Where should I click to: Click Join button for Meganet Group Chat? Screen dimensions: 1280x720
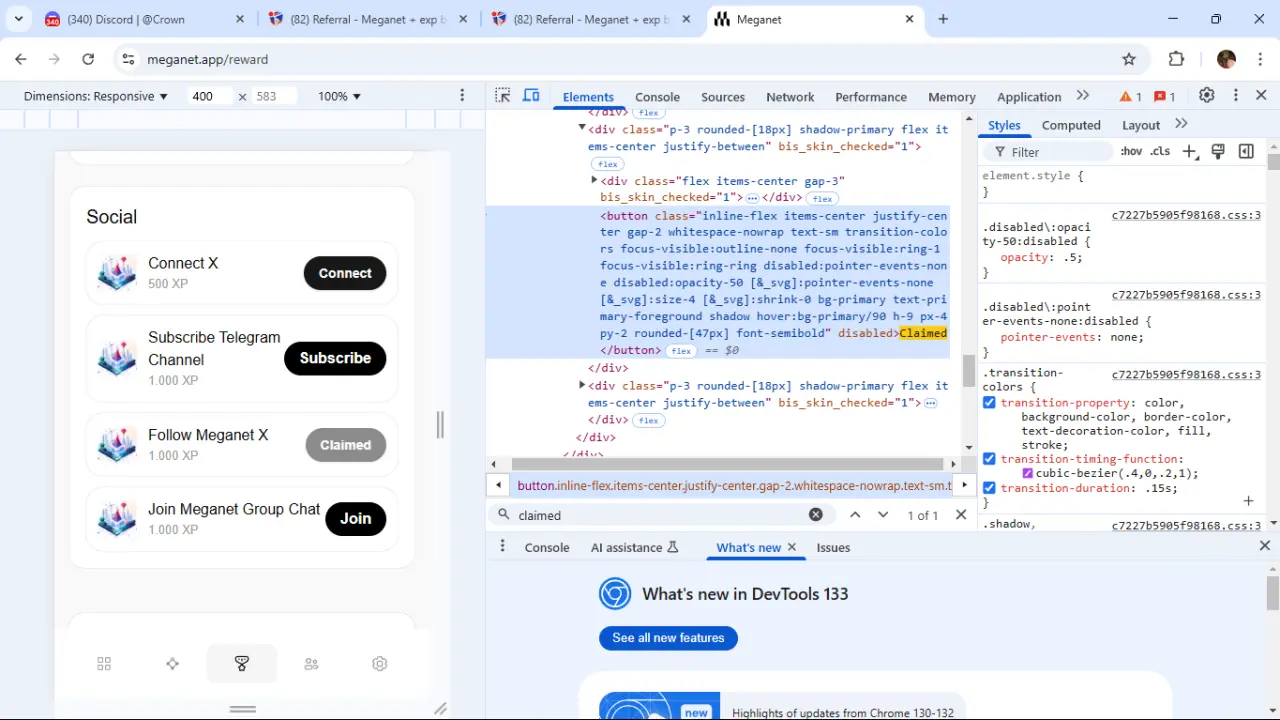click(355, 518)
